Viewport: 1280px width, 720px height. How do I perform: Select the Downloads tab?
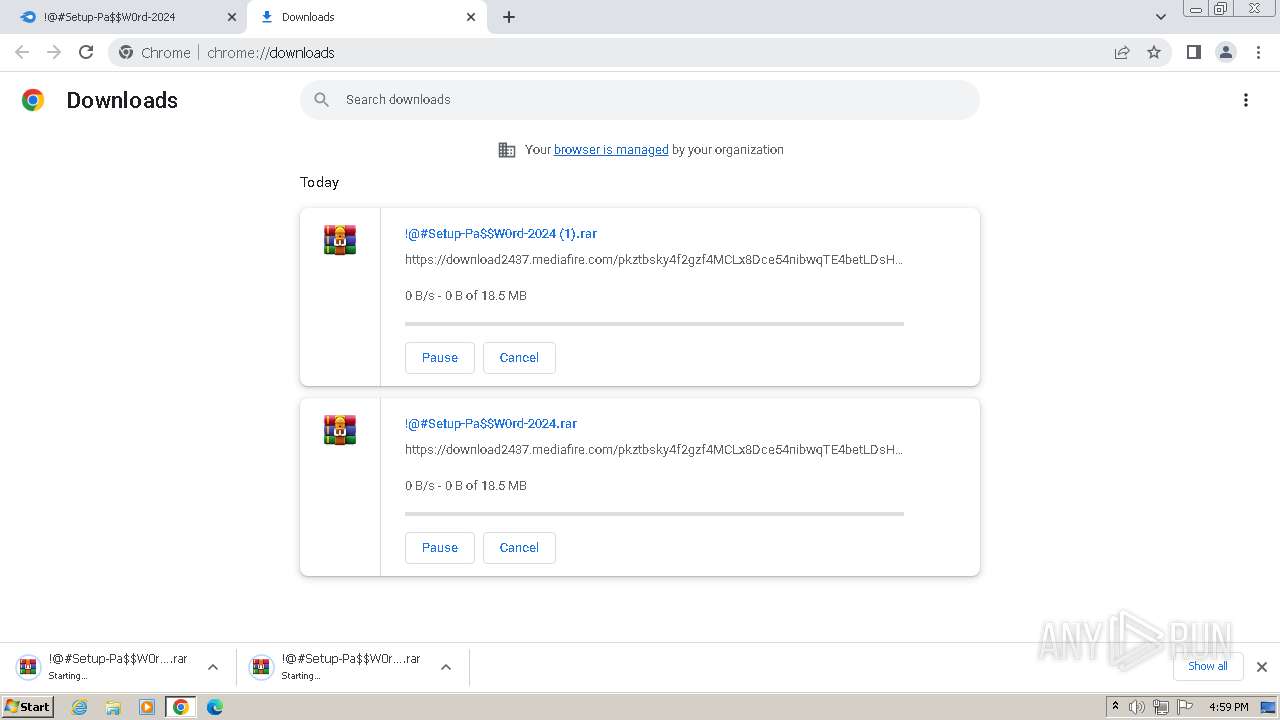[367, 17]
